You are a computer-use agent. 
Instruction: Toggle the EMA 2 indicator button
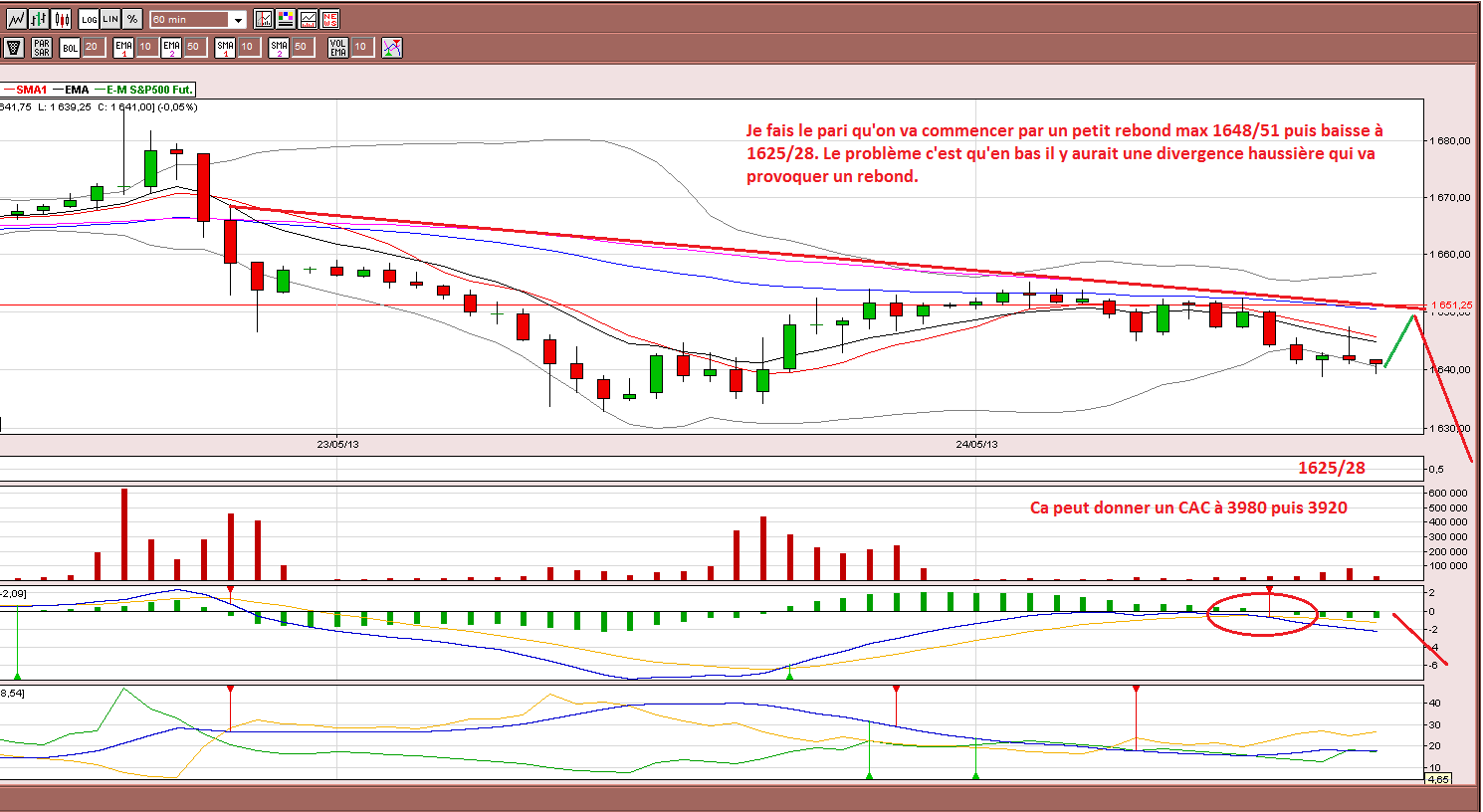point(172,47)
